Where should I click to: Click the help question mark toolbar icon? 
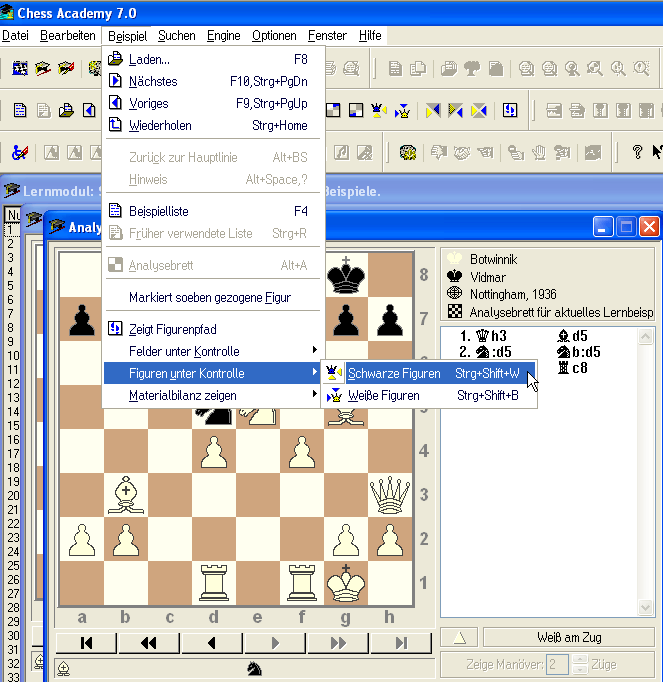coord(637,153)
